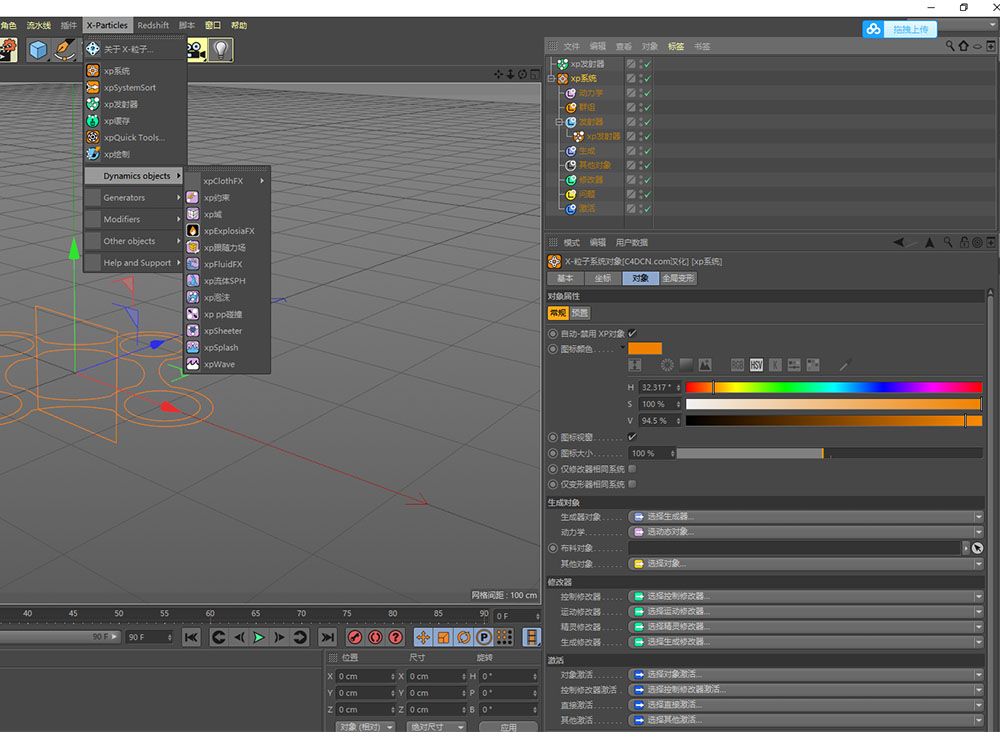Click the 预置 button
The image size is (1000, 732).
[580, 313]
